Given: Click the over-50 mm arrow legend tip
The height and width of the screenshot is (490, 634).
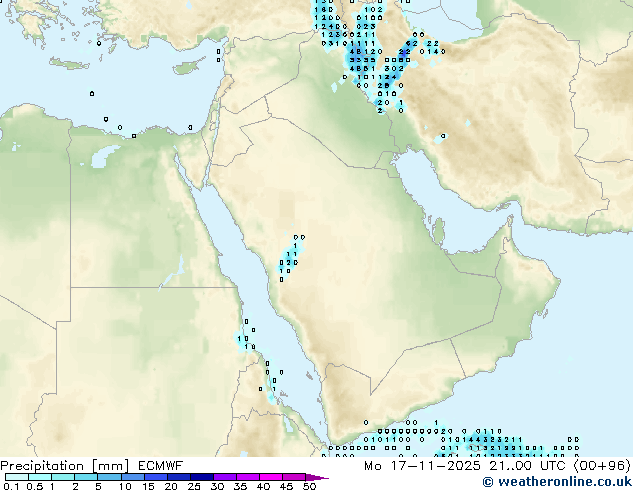Looking at the screenshot, I should (x=317, y=477).
